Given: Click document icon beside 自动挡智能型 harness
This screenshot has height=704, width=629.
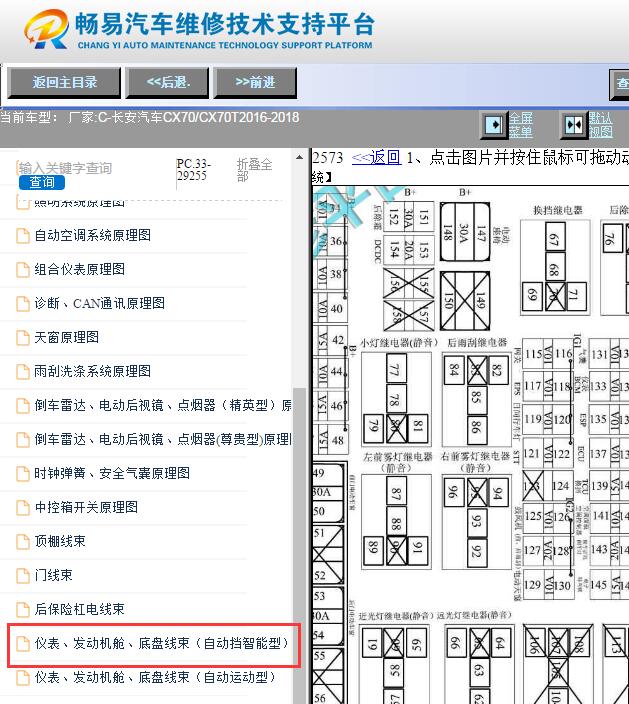Looking at the screenshot, I should tap(23, 644).
